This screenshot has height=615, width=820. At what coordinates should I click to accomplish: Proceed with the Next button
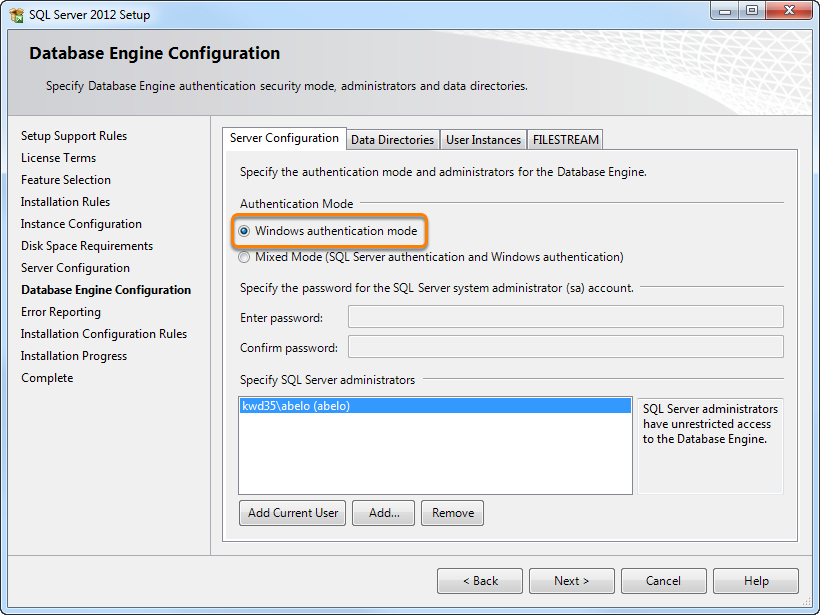coord(572,581)
